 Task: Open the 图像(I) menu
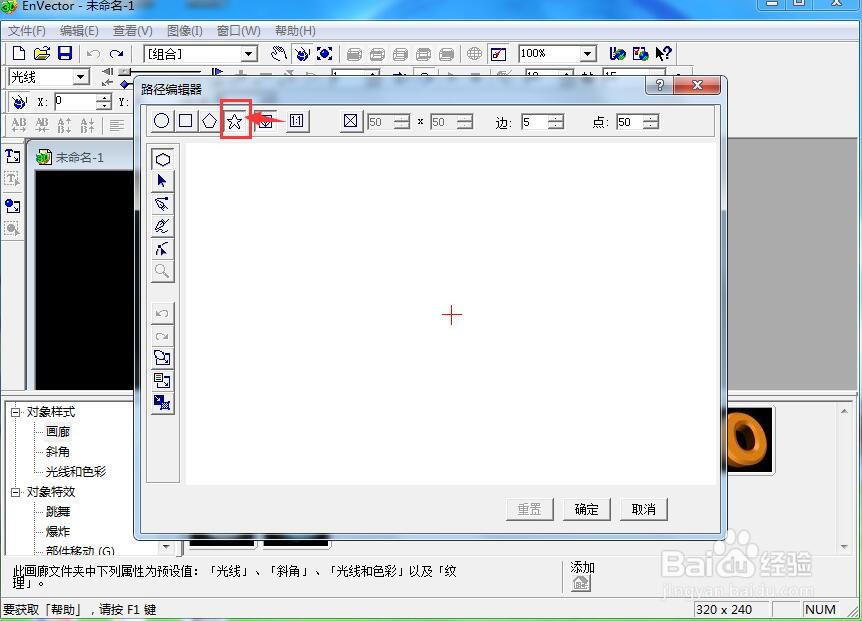tap(185, 31)
